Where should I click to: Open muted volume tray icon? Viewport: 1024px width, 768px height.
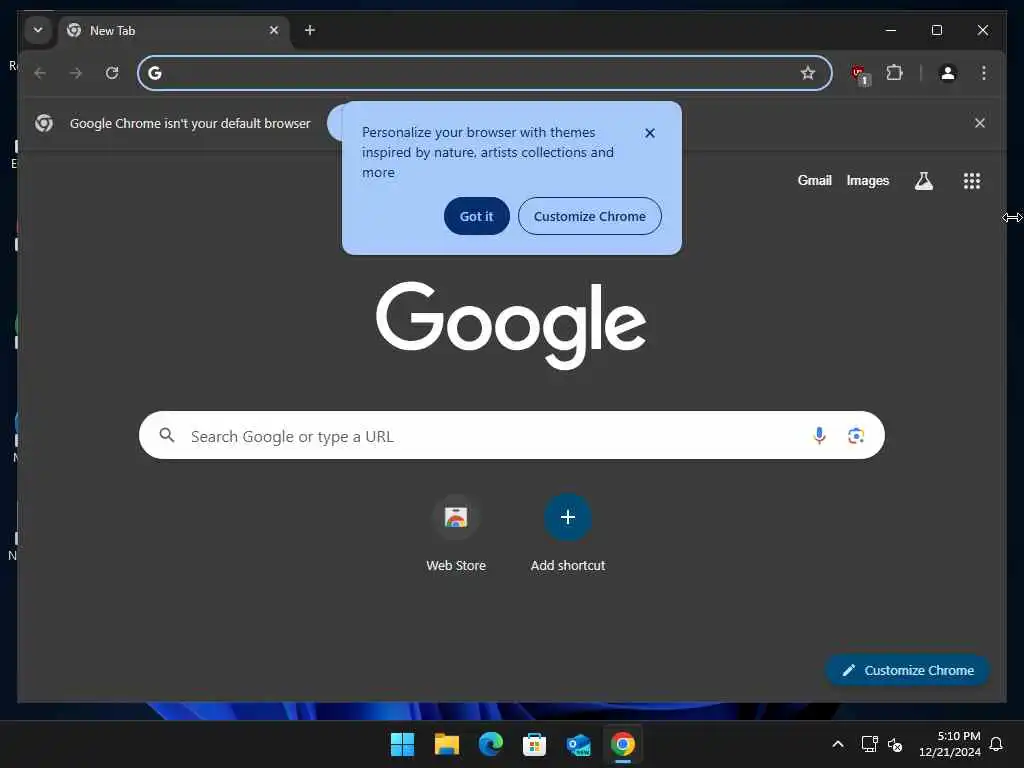tap(895, 744)
